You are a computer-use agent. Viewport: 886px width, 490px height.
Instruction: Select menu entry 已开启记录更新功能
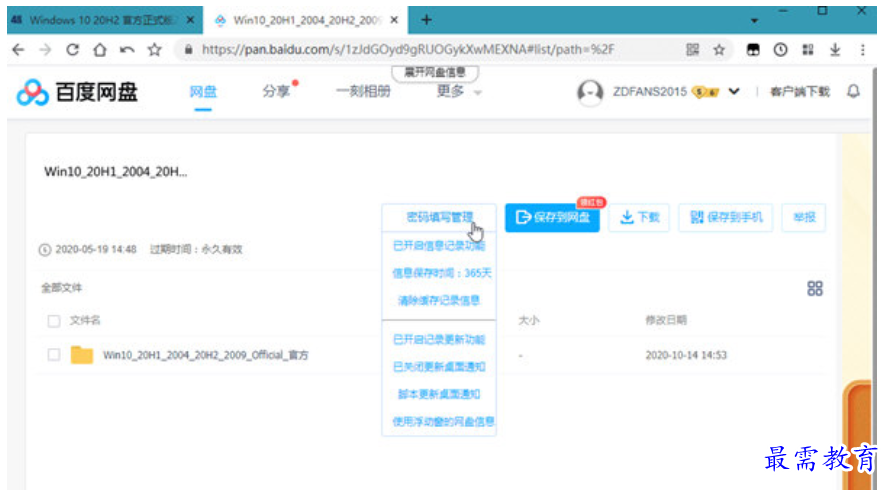click(439, 340)
